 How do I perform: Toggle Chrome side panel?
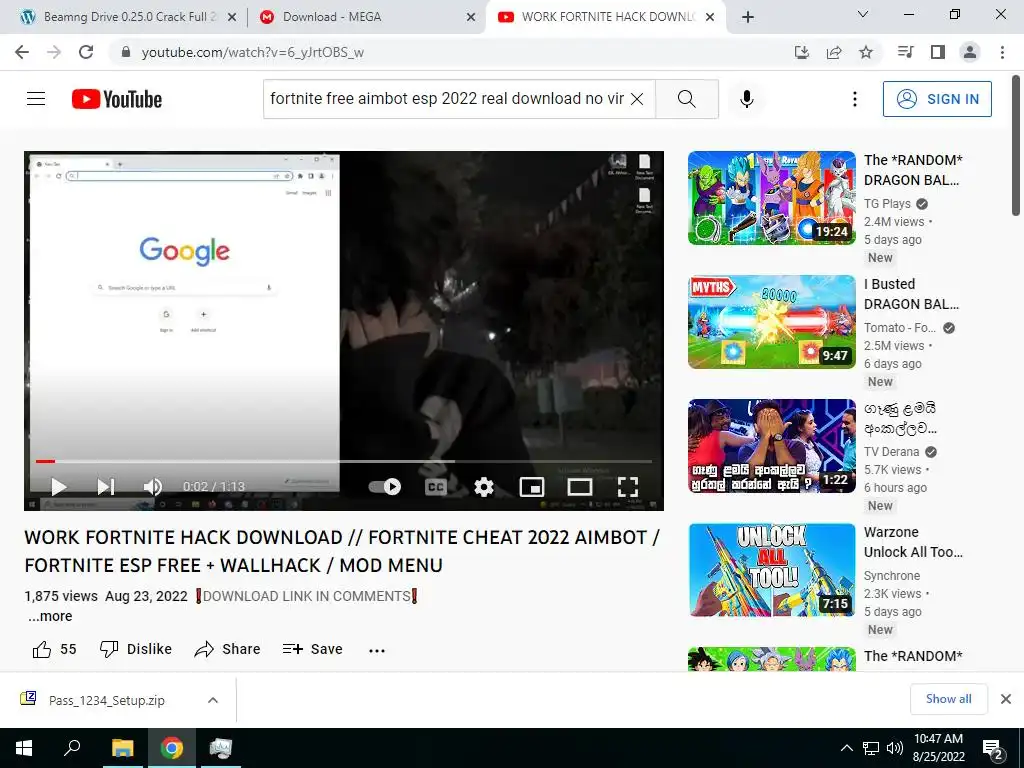[938, 52]
